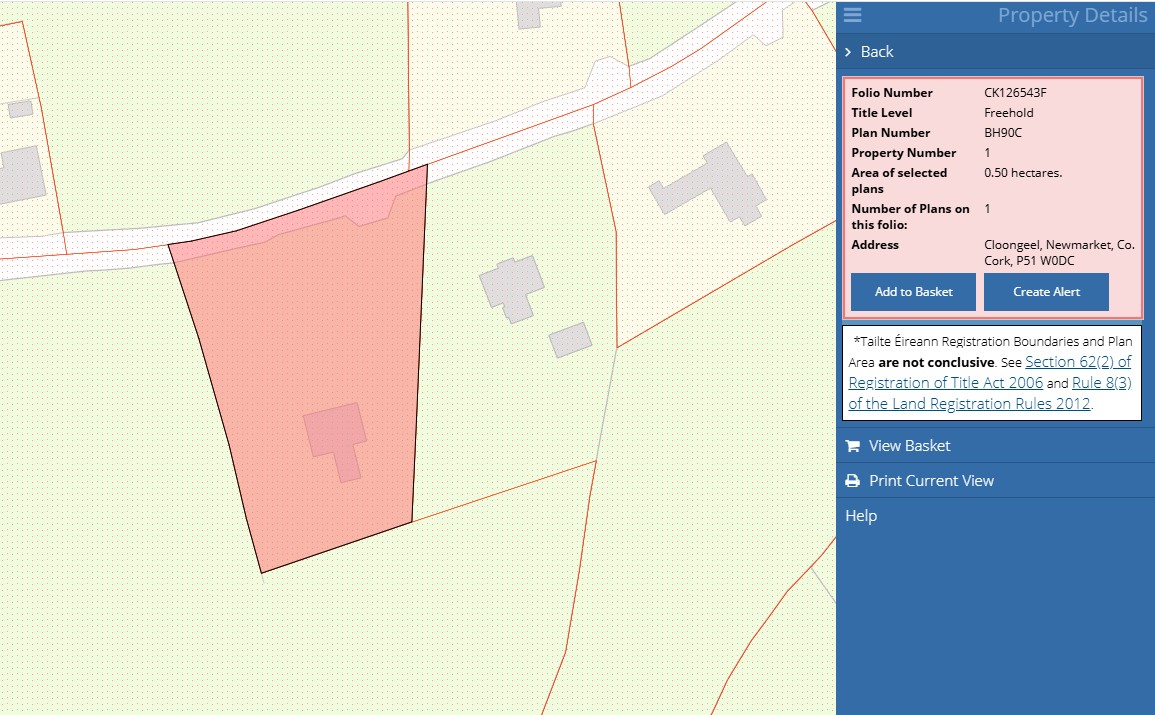1155x715 pixels.
Task: Click the Back label text
Action: 877,52
